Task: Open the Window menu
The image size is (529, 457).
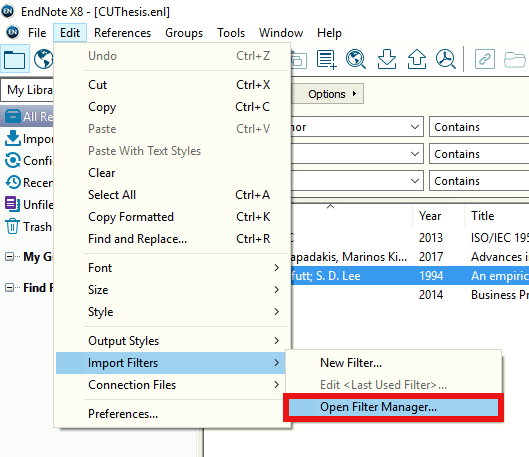Action: point(281,33)
